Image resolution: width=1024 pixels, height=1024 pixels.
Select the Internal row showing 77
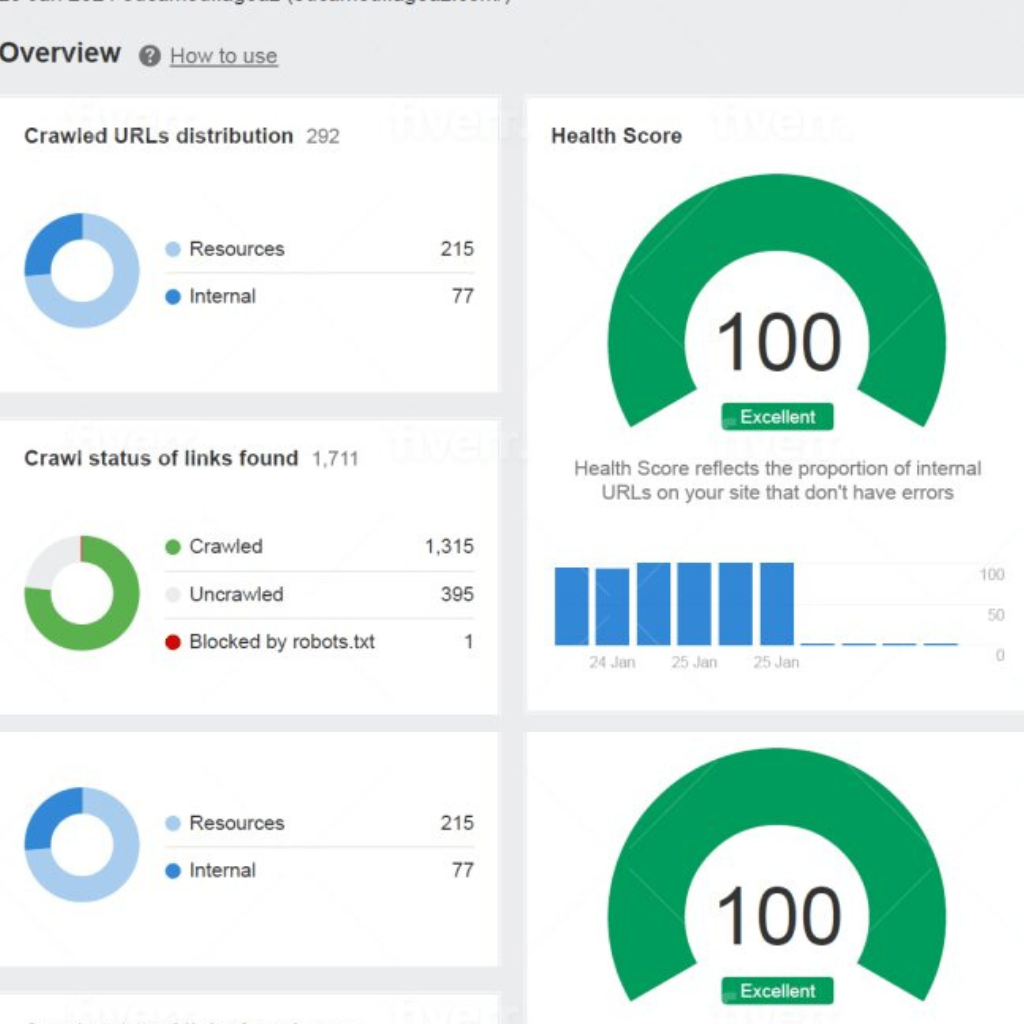coord(319,296)
